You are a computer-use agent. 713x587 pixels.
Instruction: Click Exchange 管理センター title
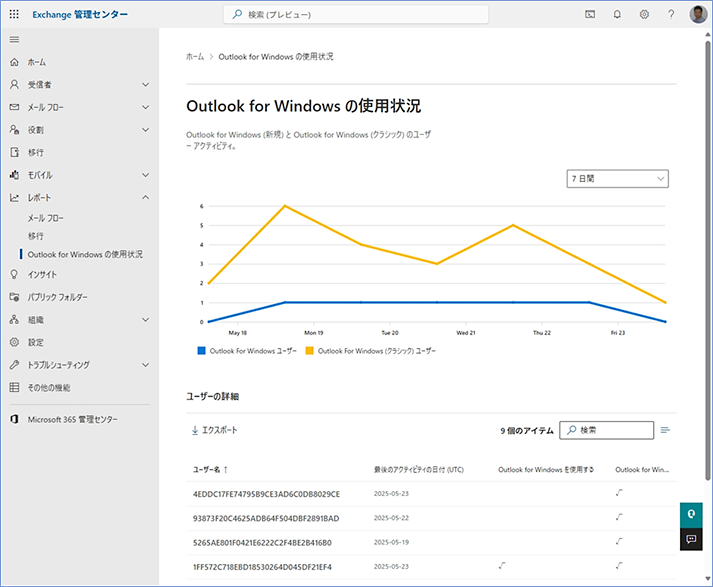(80, 15)
